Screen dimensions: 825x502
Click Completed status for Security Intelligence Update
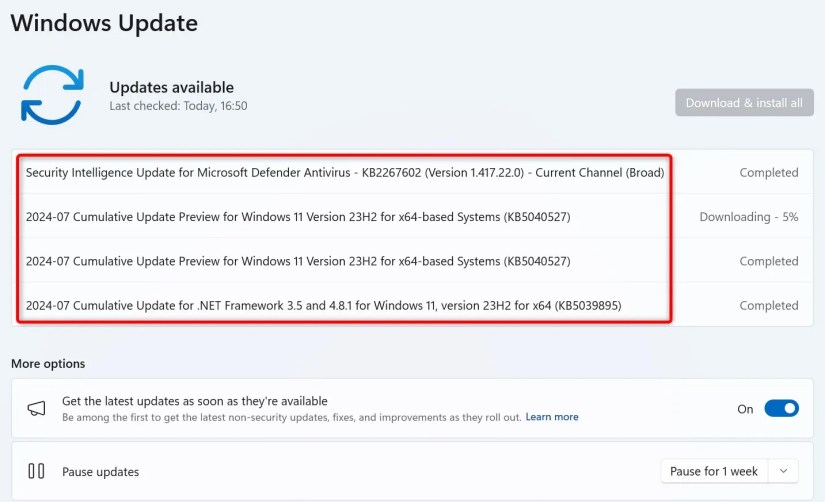click(768, 173)
